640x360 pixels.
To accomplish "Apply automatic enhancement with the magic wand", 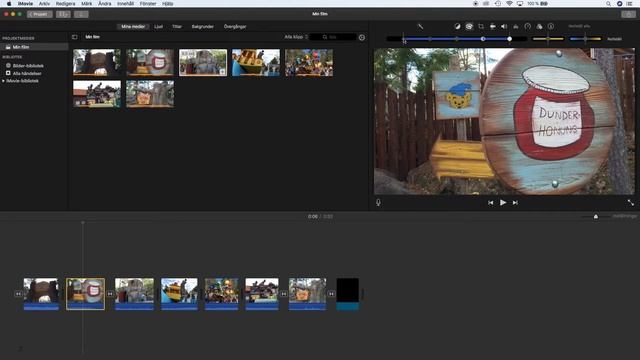I will click(x=420, y=27).
